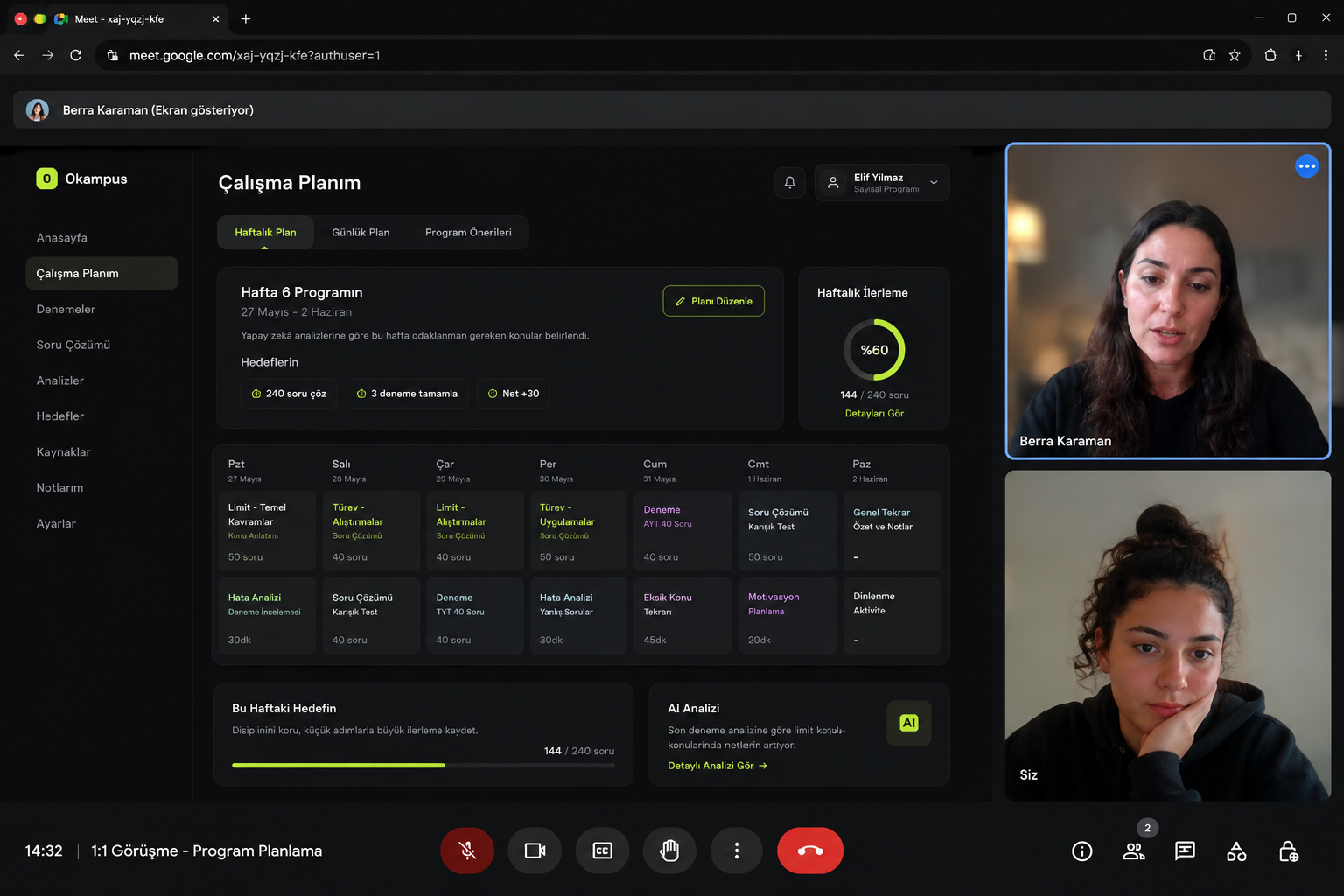Open host controls lock icon
The width and height of the screenshot is (1344, 896).
click(x=1288, y=851)
